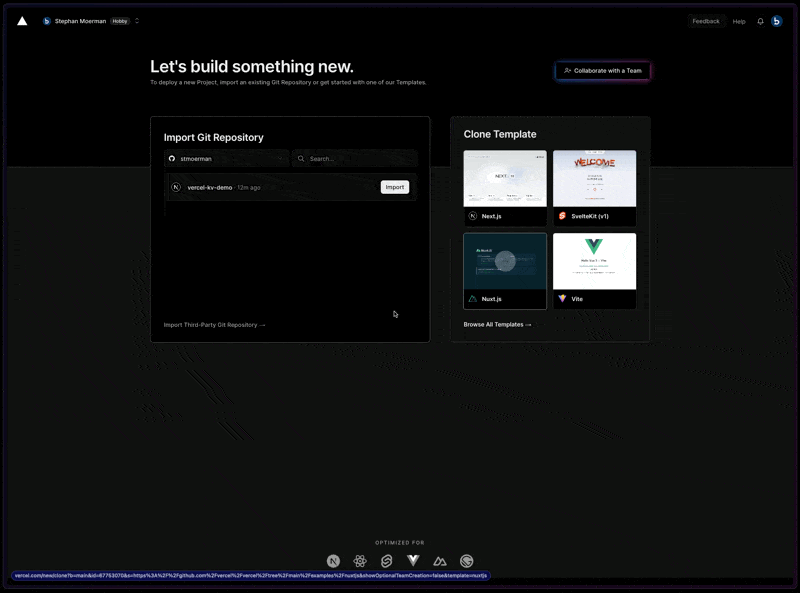Open the stmoerman Git account dropdown
Image resolution: width=800 pixels, height=593 pixels.
pyautogui.click(x=226, y=158)
